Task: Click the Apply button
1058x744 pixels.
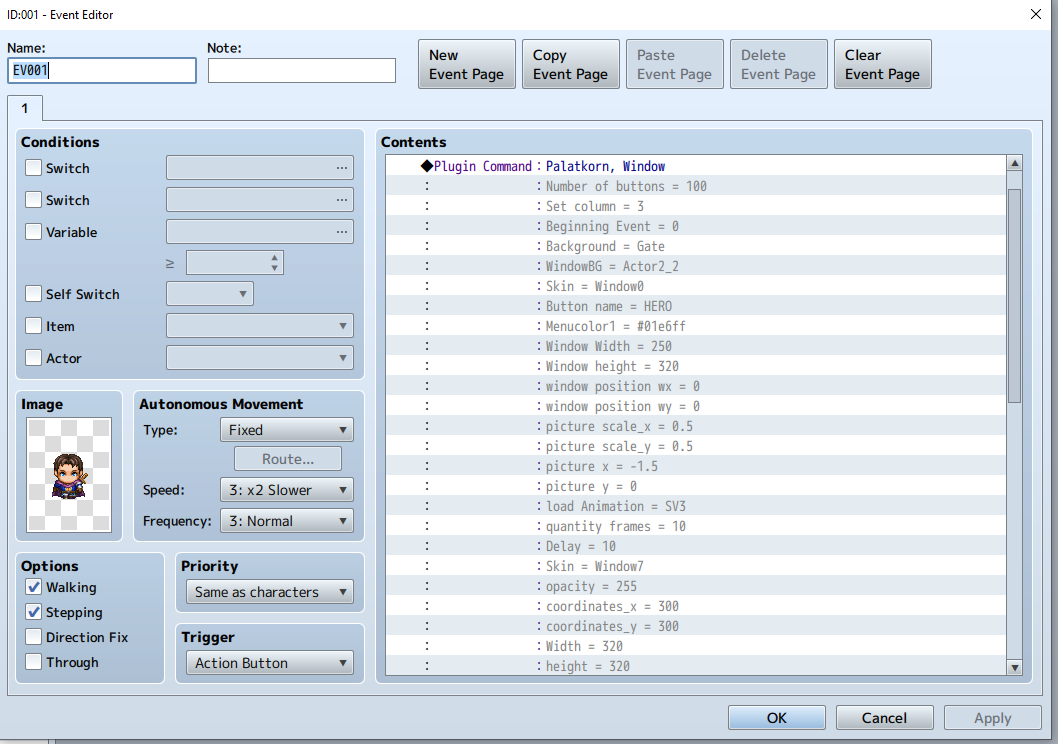Action: (993, 718)
